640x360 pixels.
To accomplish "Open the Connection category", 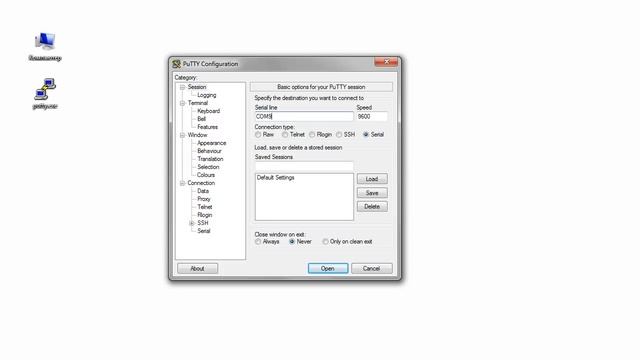I will [201, 183].
